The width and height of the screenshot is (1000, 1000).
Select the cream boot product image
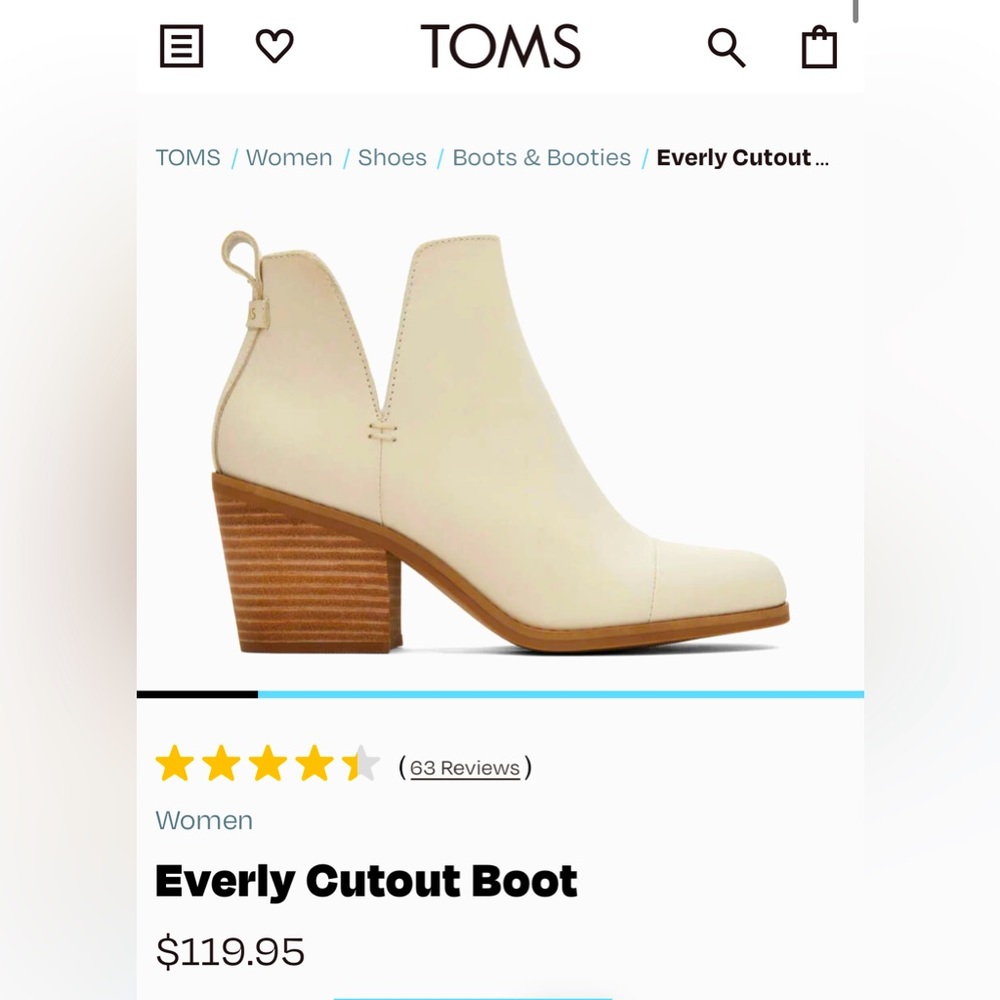500,440
